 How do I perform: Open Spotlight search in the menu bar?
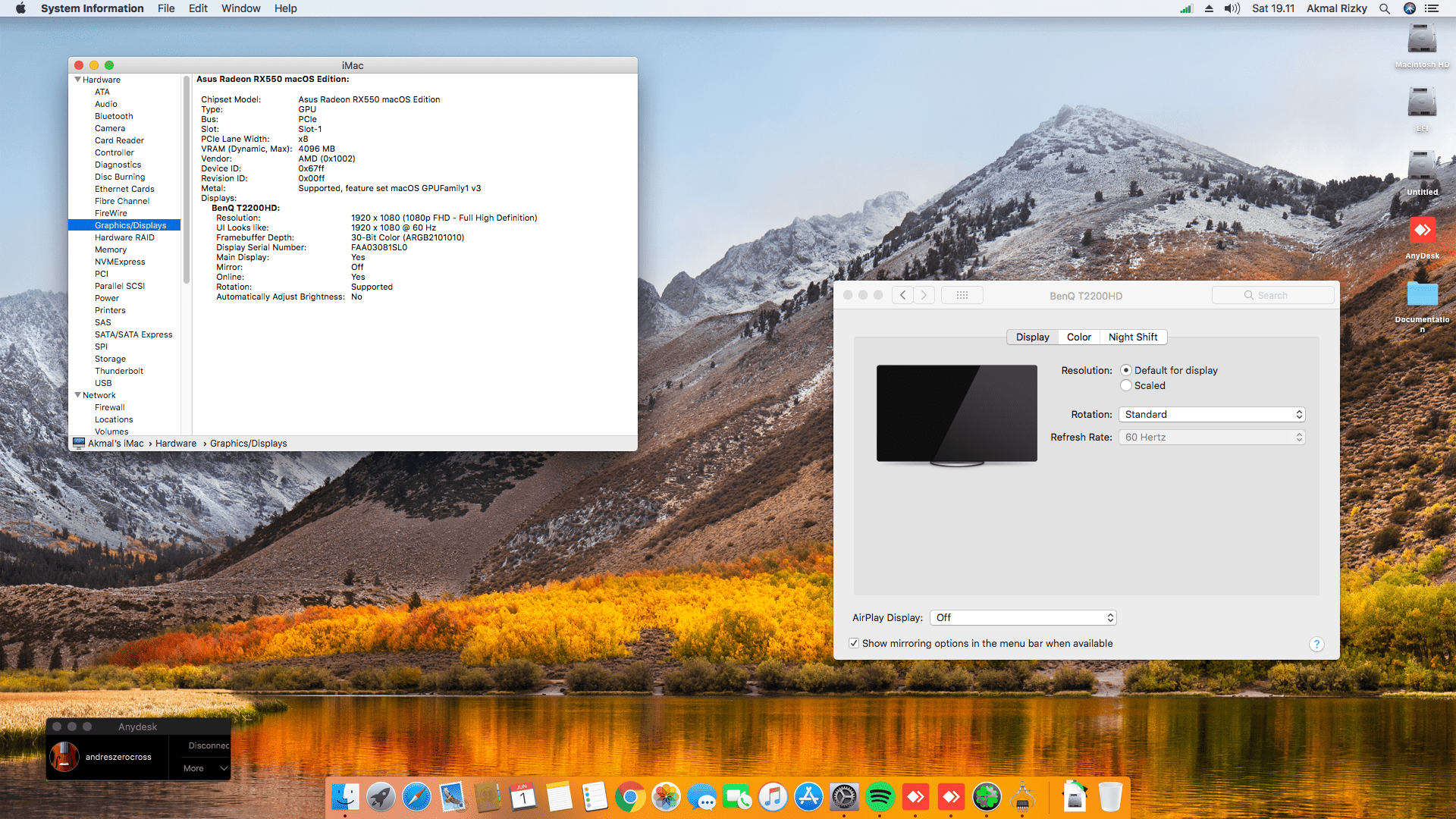pyautogui.click(x=1385, y=8)
